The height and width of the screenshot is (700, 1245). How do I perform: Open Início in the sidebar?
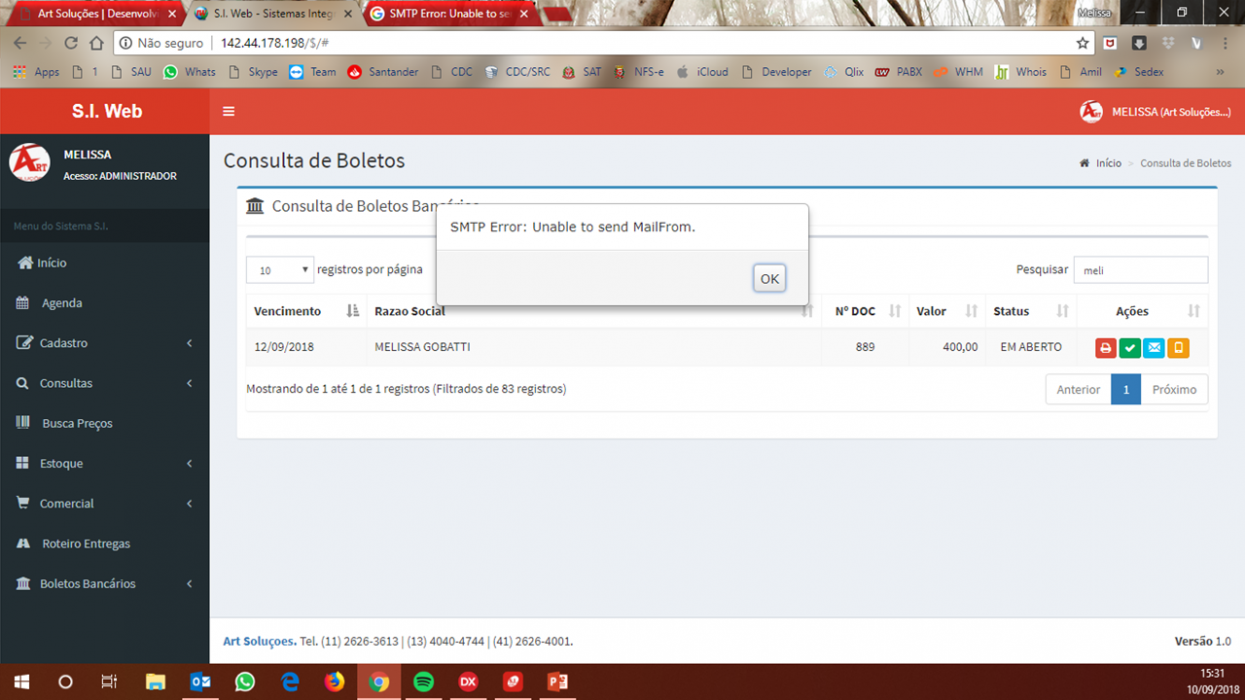tap(105, 263)
